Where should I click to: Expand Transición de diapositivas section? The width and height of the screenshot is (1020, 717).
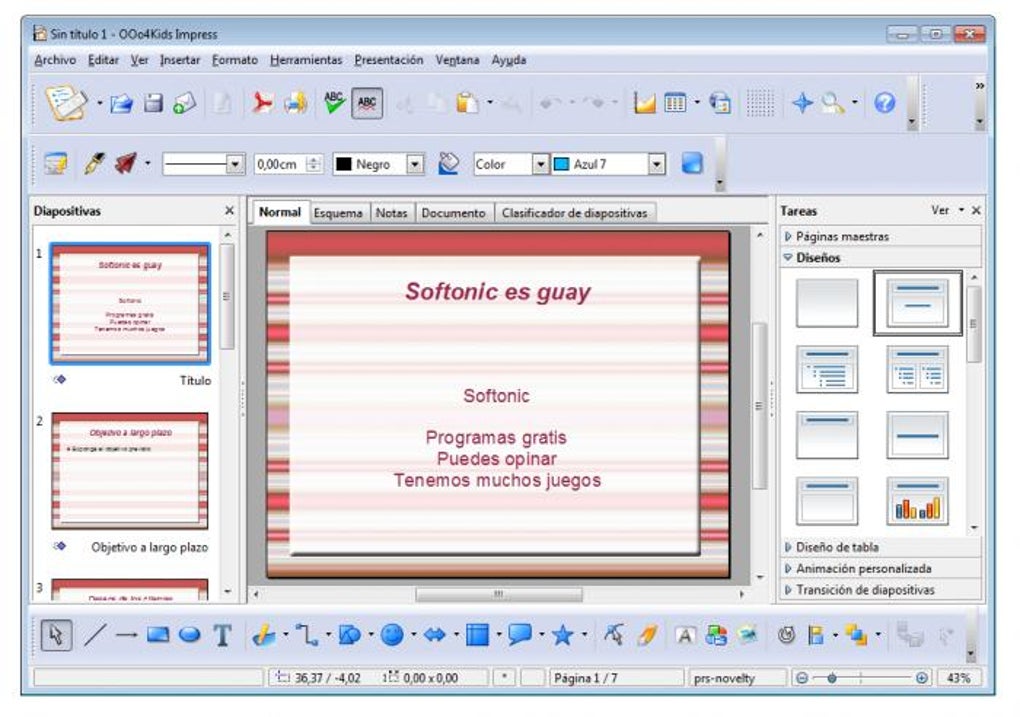click(x=881, y=590)
